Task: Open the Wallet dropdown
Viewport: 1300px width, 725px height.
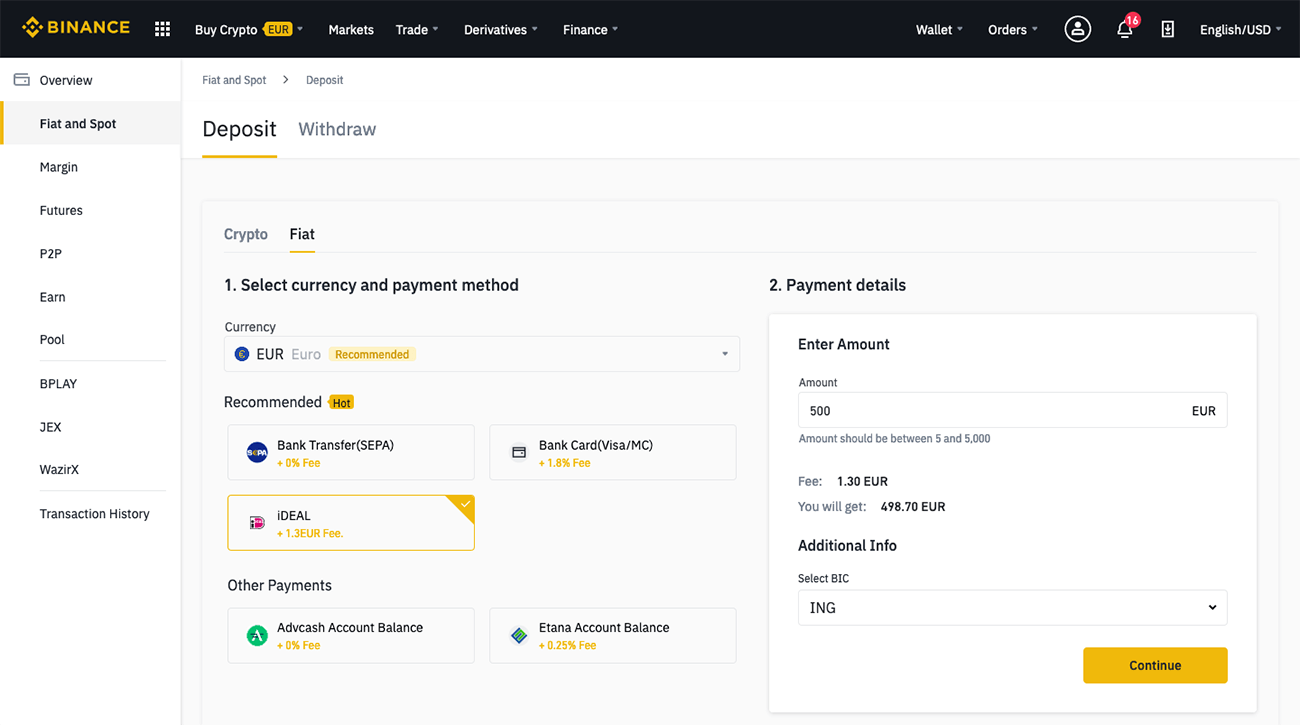Action: coord(939,30)
